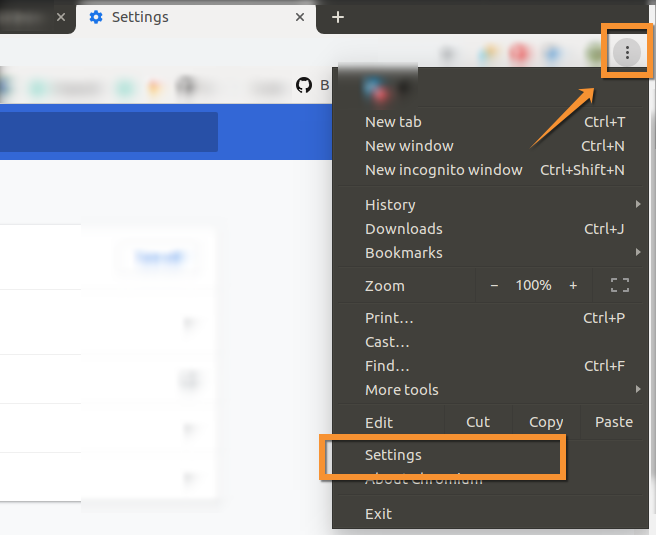Click the Copy button in Edit row
This screenshot has width=656, height=535.
point(546,422)
